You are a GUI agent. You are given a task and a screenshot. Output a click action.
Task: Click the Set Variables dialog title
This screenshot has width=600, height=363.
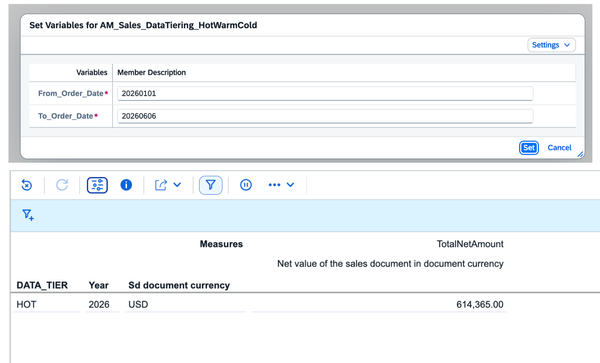click(x=143, y=25)
